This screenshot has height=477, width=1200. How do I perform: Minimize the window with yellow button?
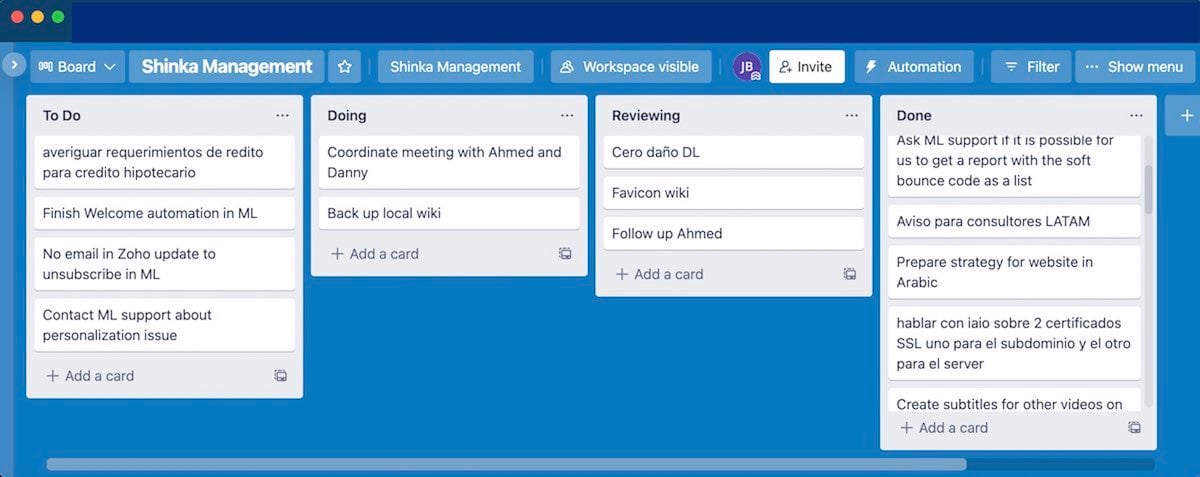pyautogui.click(x=38, y=17)
